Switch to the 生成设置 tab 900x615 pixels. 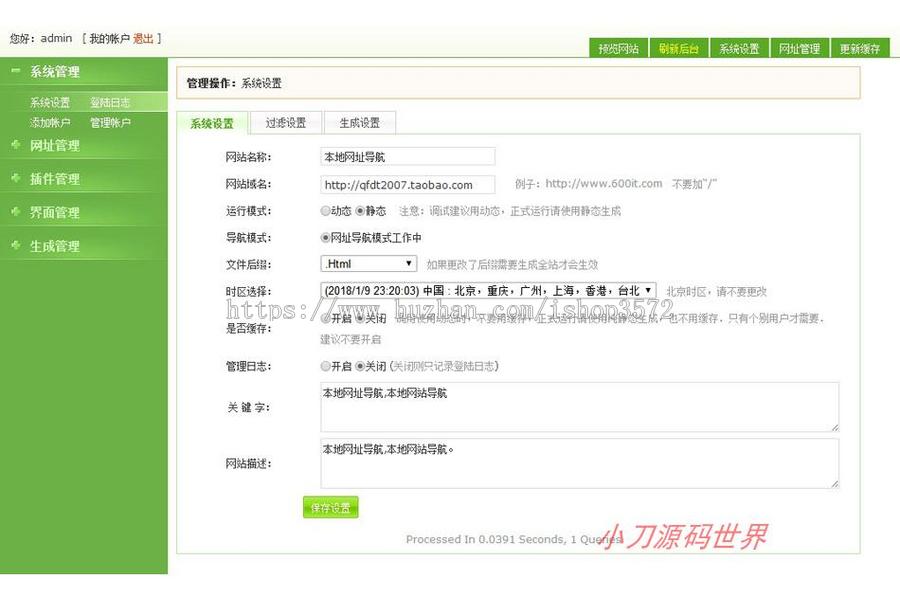click(358, 121)
